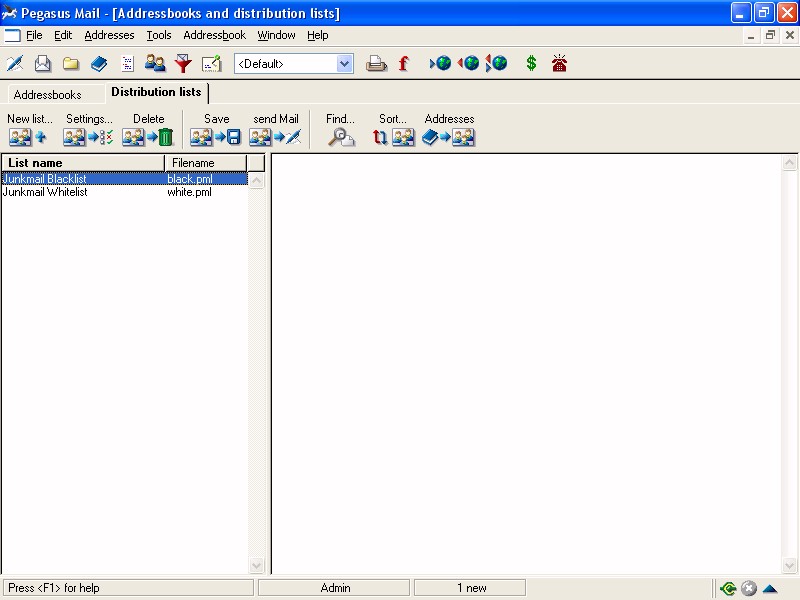Viewport: 800px width, 600px height.
Task: Select the Junkmail Blacklist row
Action: 125,179
